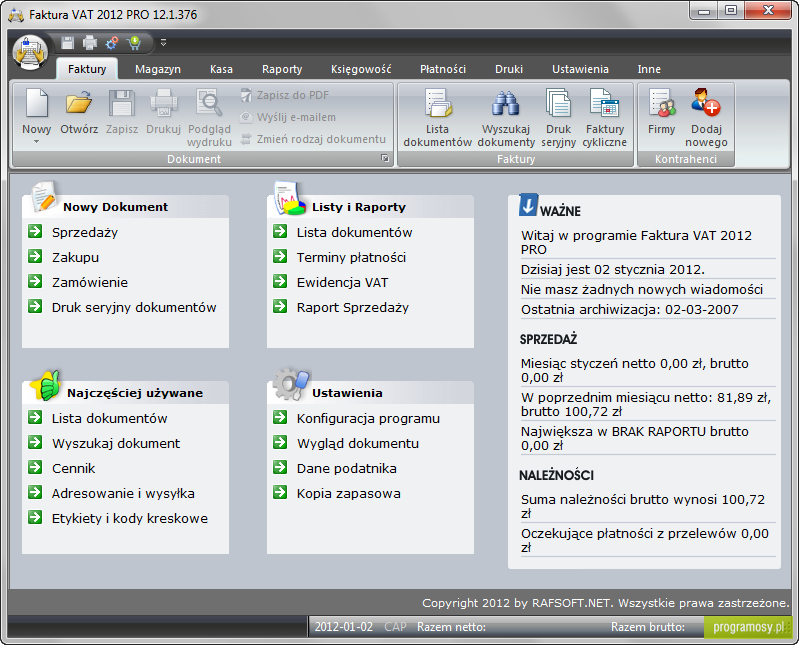Open Ewidencja VAT link
Viewport: 799px width, 645px height.
(x=342, y=282)
